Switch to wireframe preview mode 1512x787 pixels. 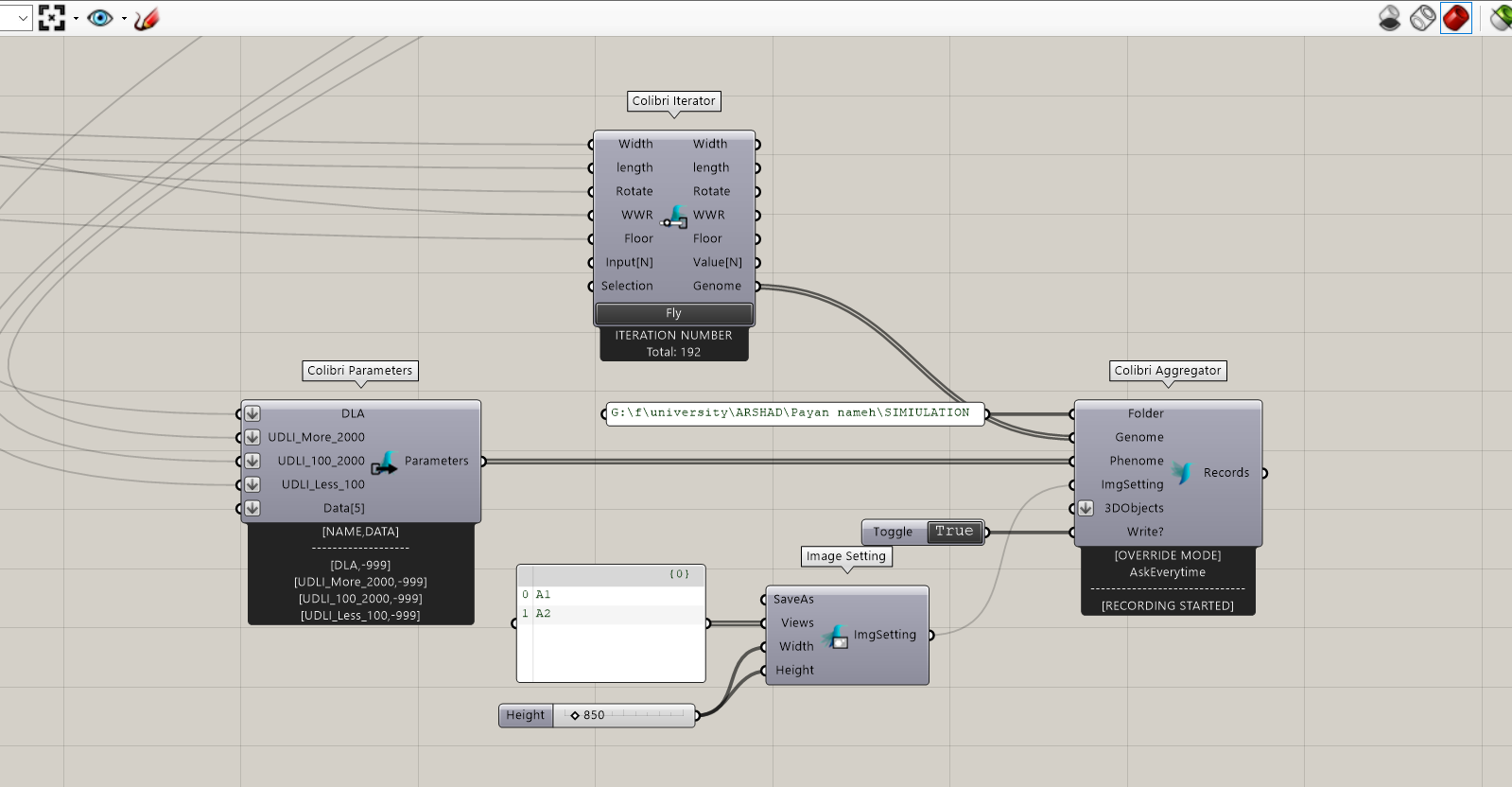tap(1422, 18)
